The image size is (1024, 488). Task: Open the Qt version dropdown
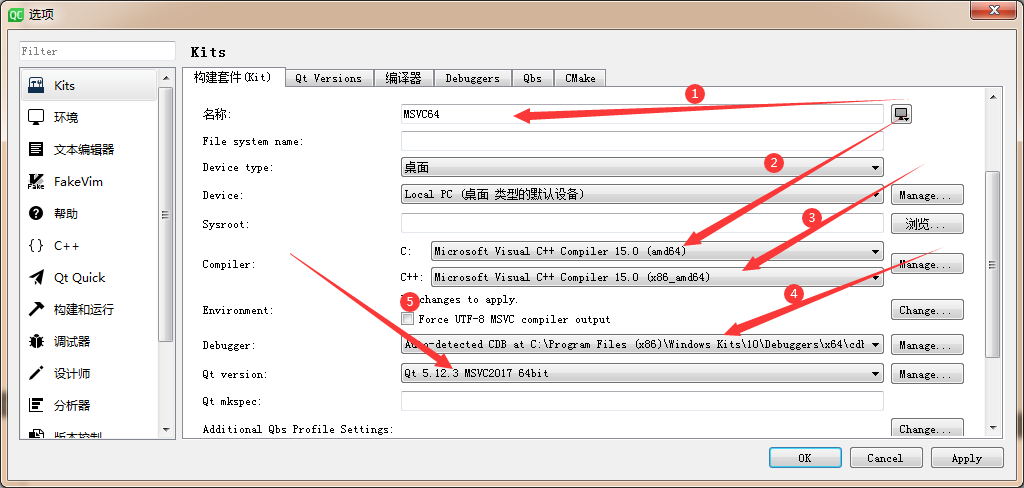[642, 374]
